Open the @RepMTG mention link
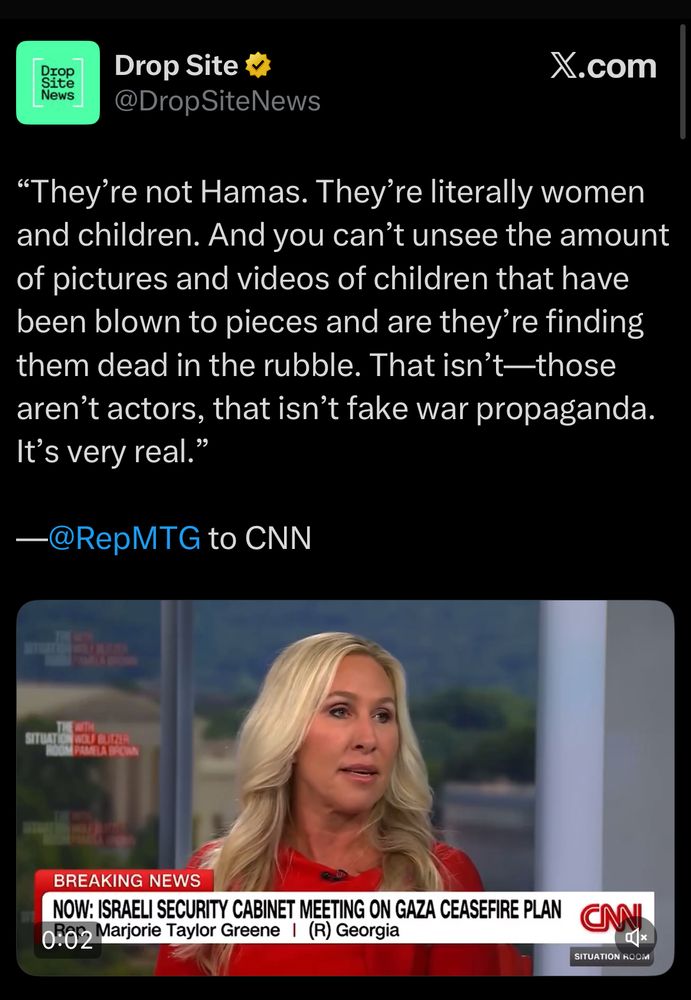Screen dimensions: 691x1000 124,538
